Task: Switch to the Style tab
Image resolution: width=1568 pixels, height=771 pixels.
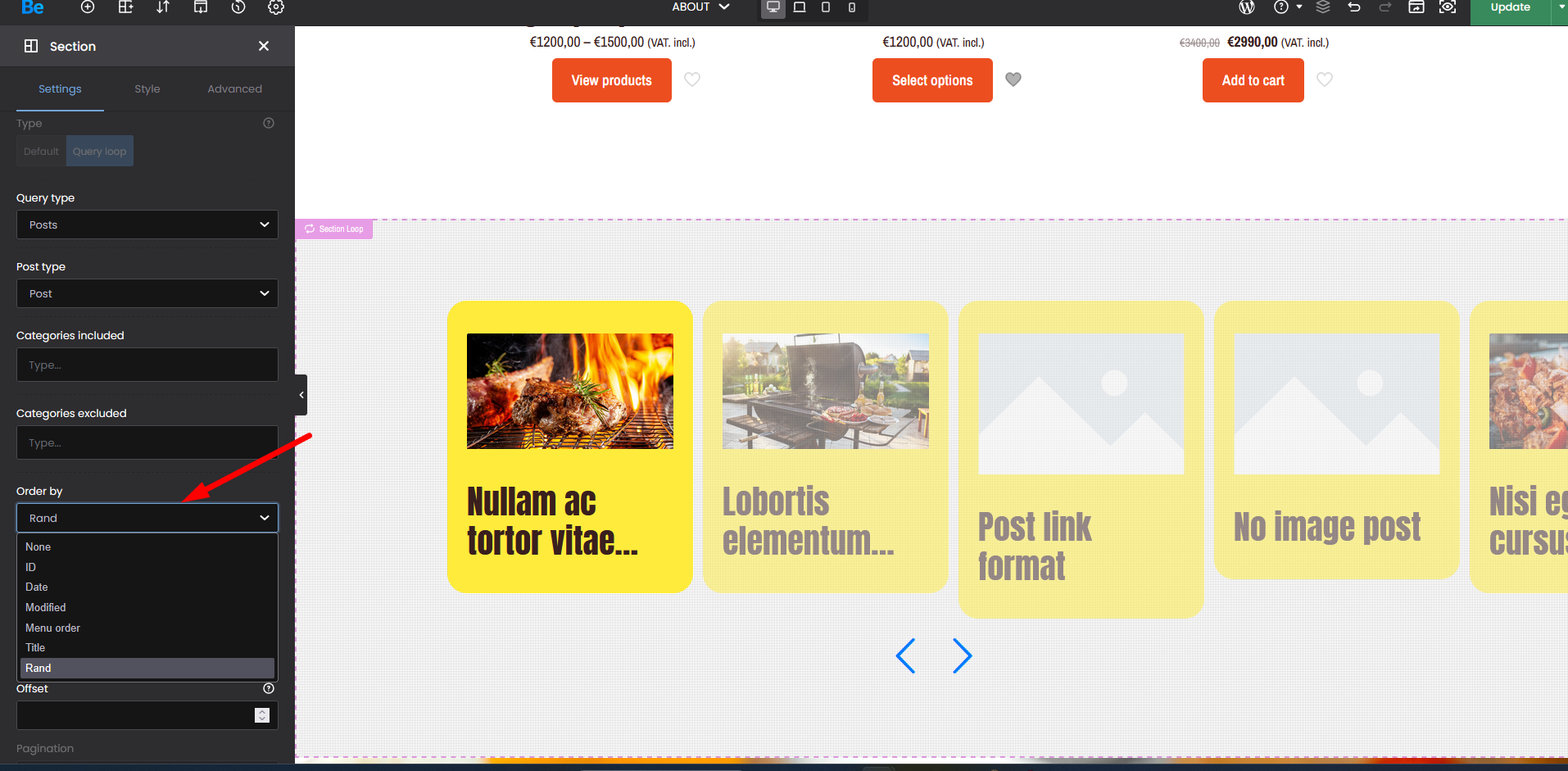Action: point(147,88)
